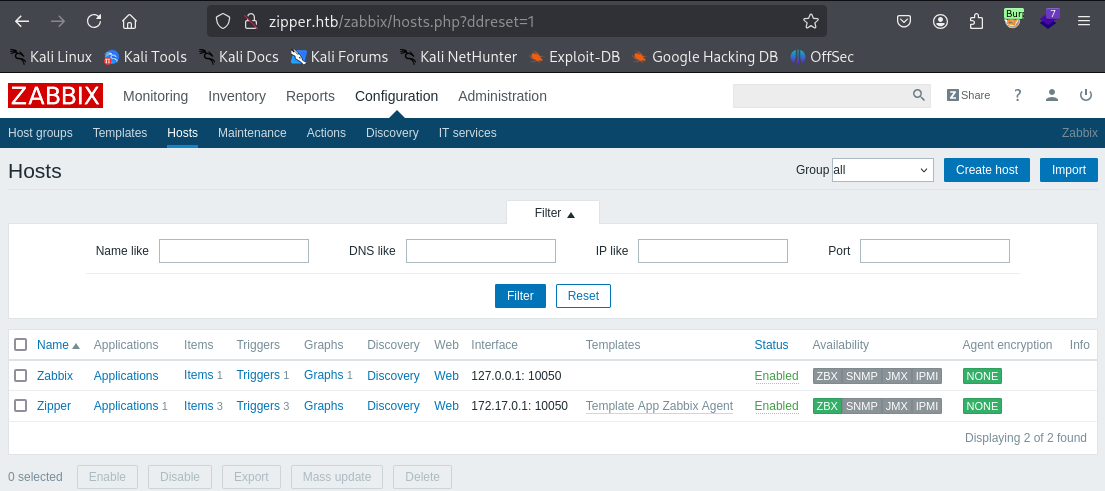The image size is (1105, 491).
Task: Toggle Enabled status of Zabbix host
Action: click(776, 375)
